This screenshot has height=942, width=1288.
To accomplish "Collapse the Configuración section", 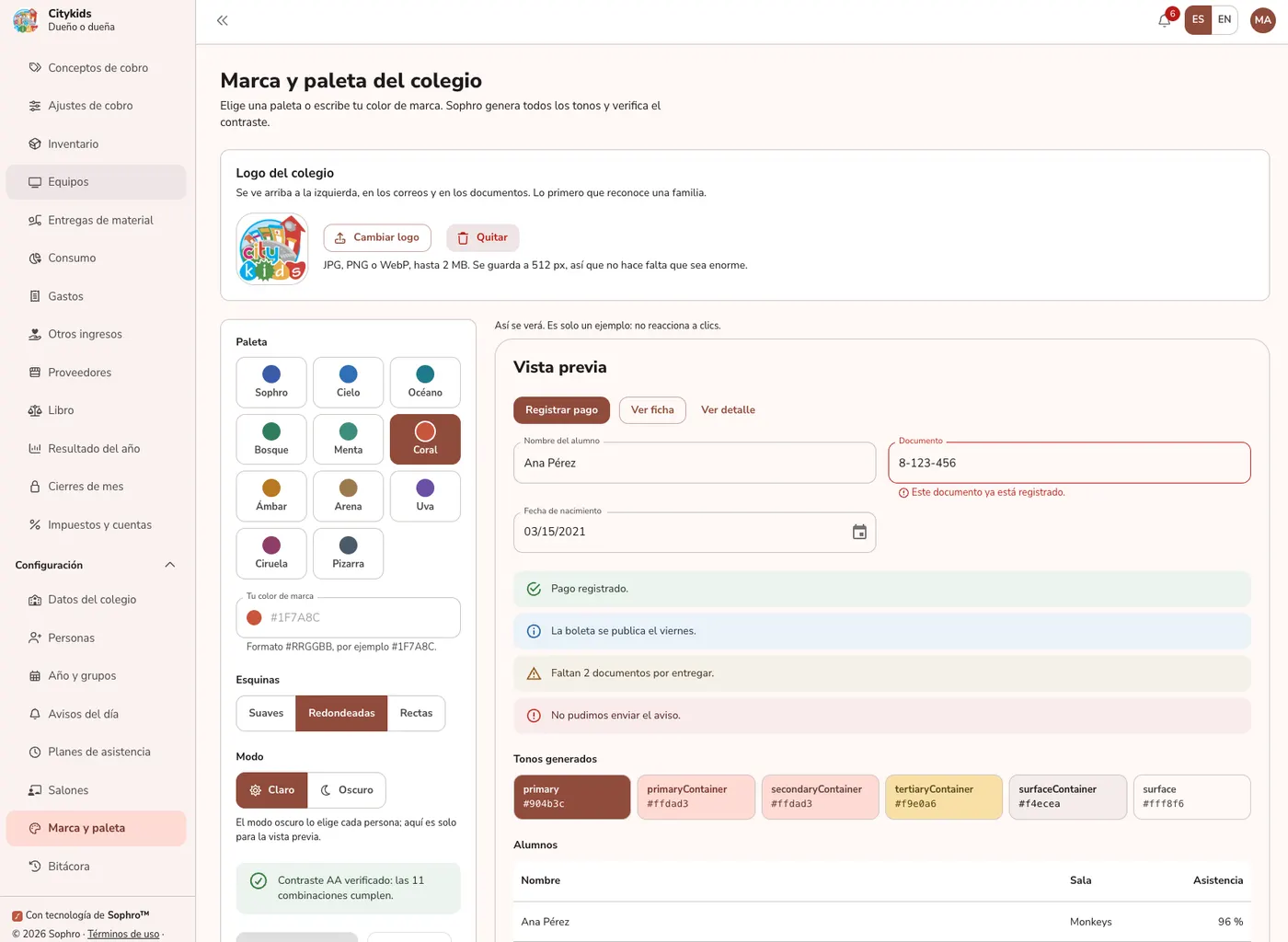I will 96,565.
